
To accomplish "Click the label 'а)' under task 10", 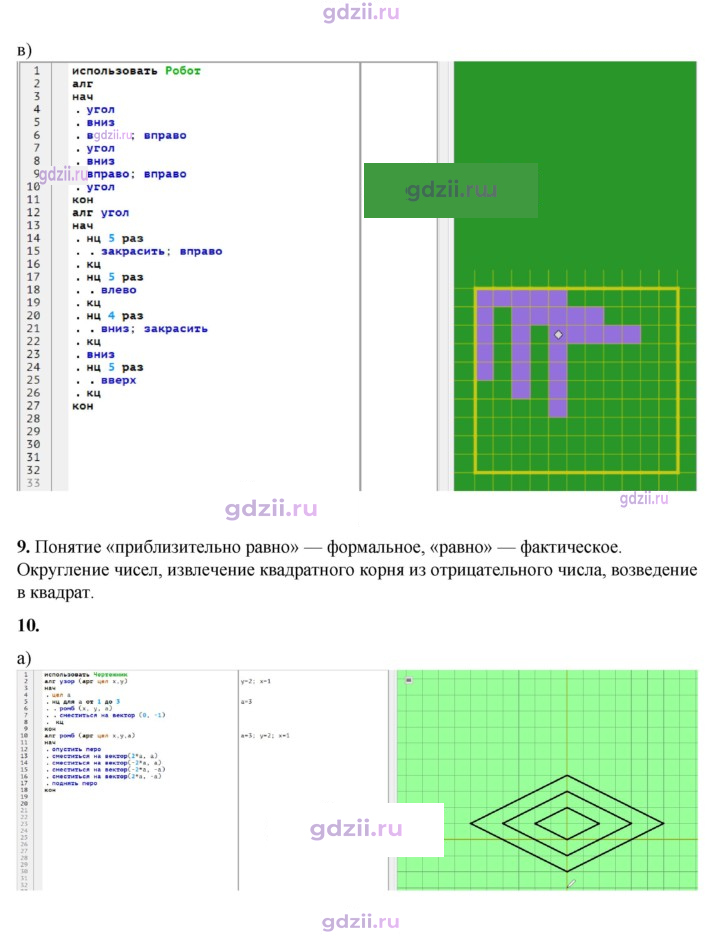I will (24, 659).
